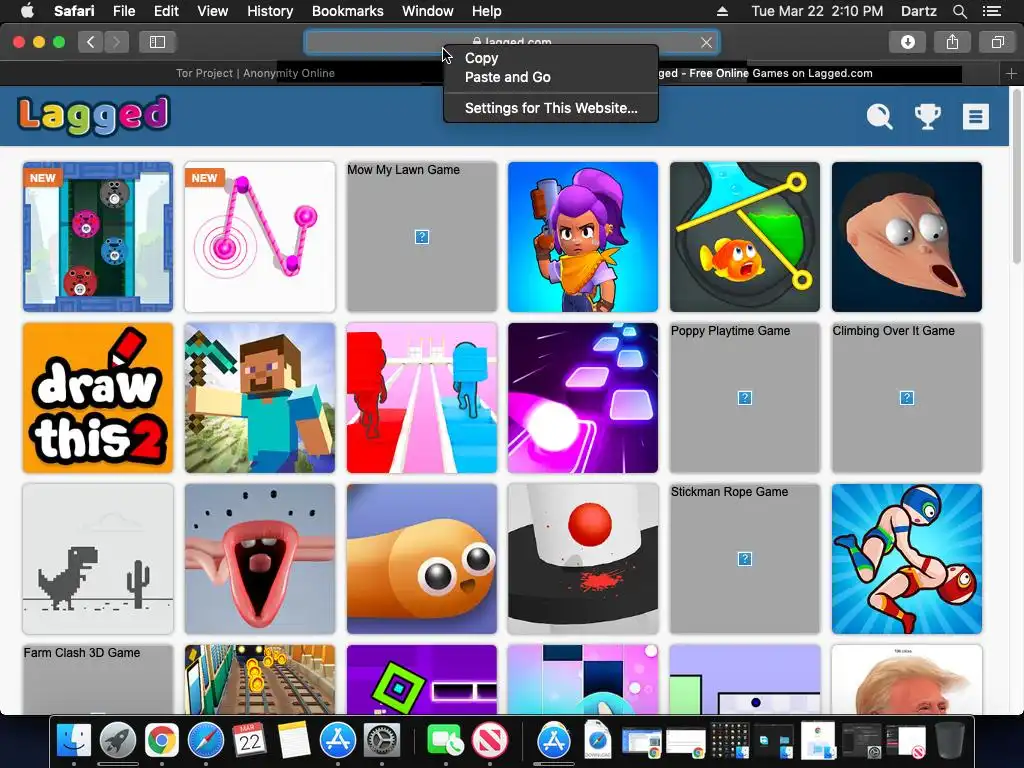Show Safari downloads
This screenshot has height=768, width=1024.
point(908,42)
